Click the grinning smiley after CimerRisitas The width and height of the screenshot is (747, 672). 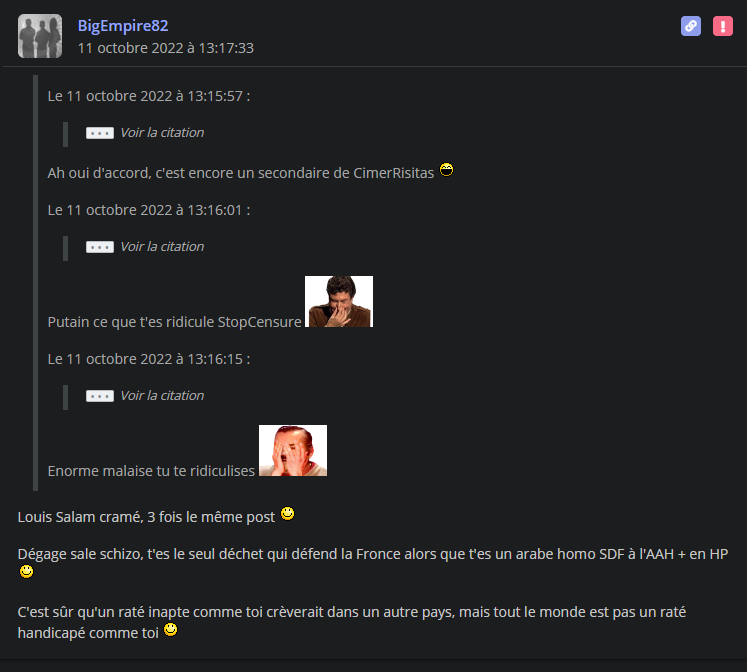pyautogui.click(x=446, y=170)
